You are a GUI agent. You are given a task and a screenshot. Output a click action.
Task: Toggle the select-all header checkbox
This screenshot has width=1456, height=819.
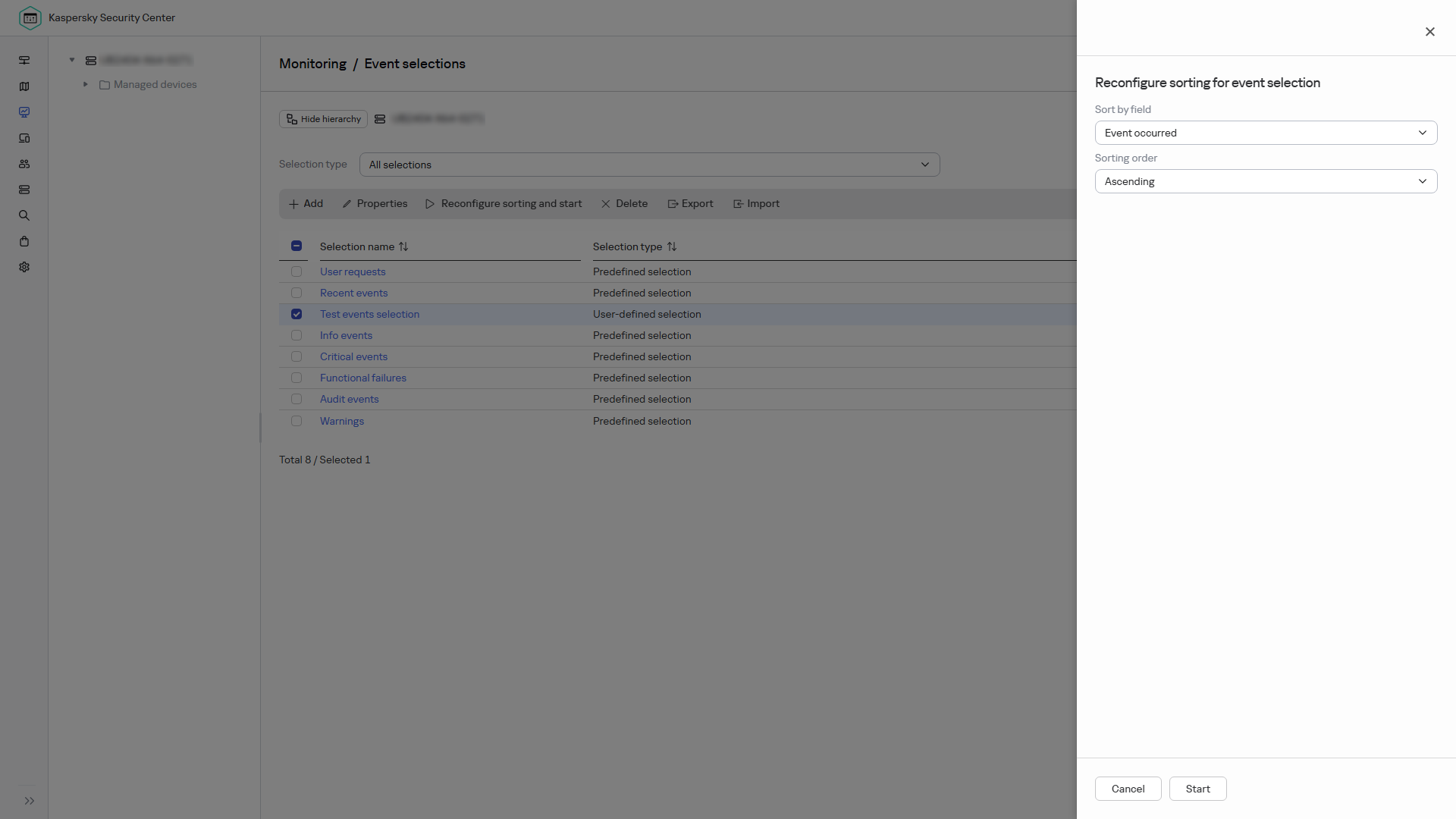[x=297, y=246]
